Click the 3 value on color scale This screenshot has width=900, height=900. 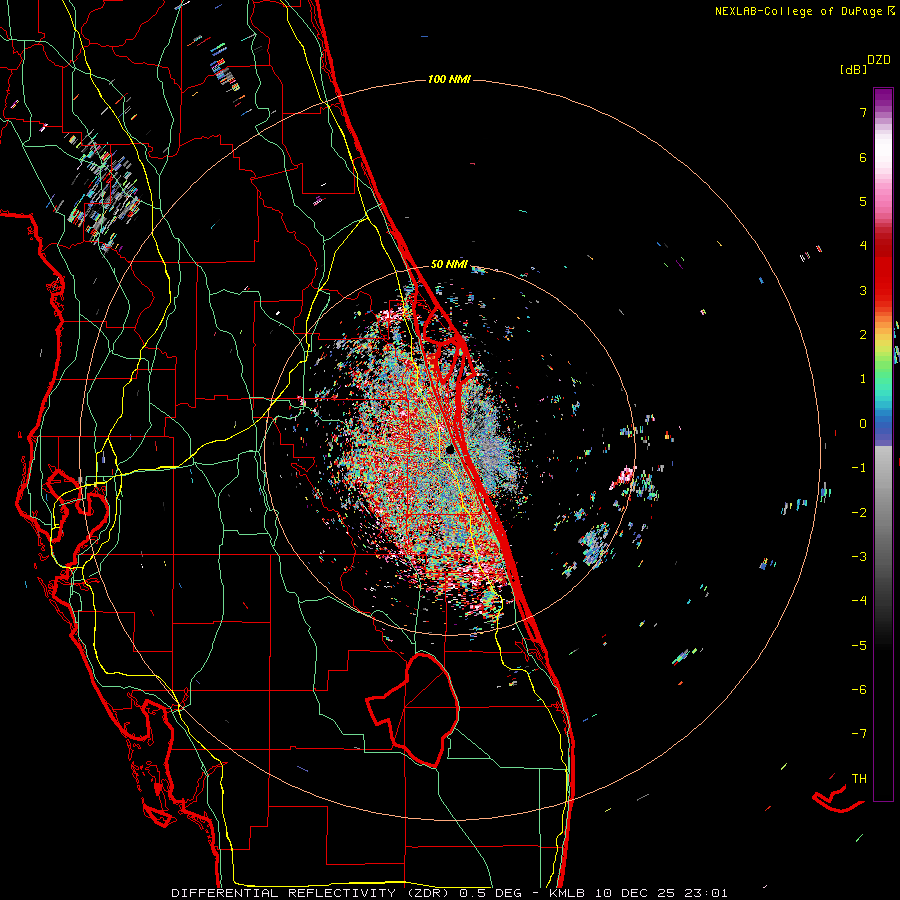pyautogui.click(x=863, y=290)
